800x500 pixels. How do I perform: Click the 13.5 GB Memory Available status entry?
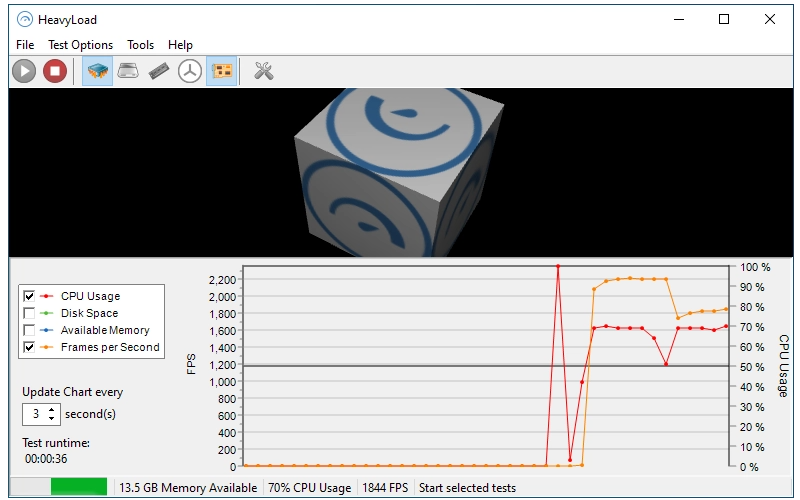(188, 488)
